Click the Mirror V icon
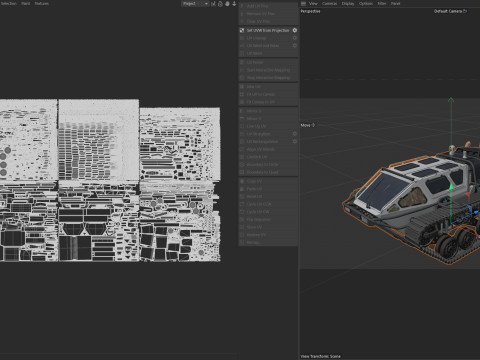 [x=242, y=119]
